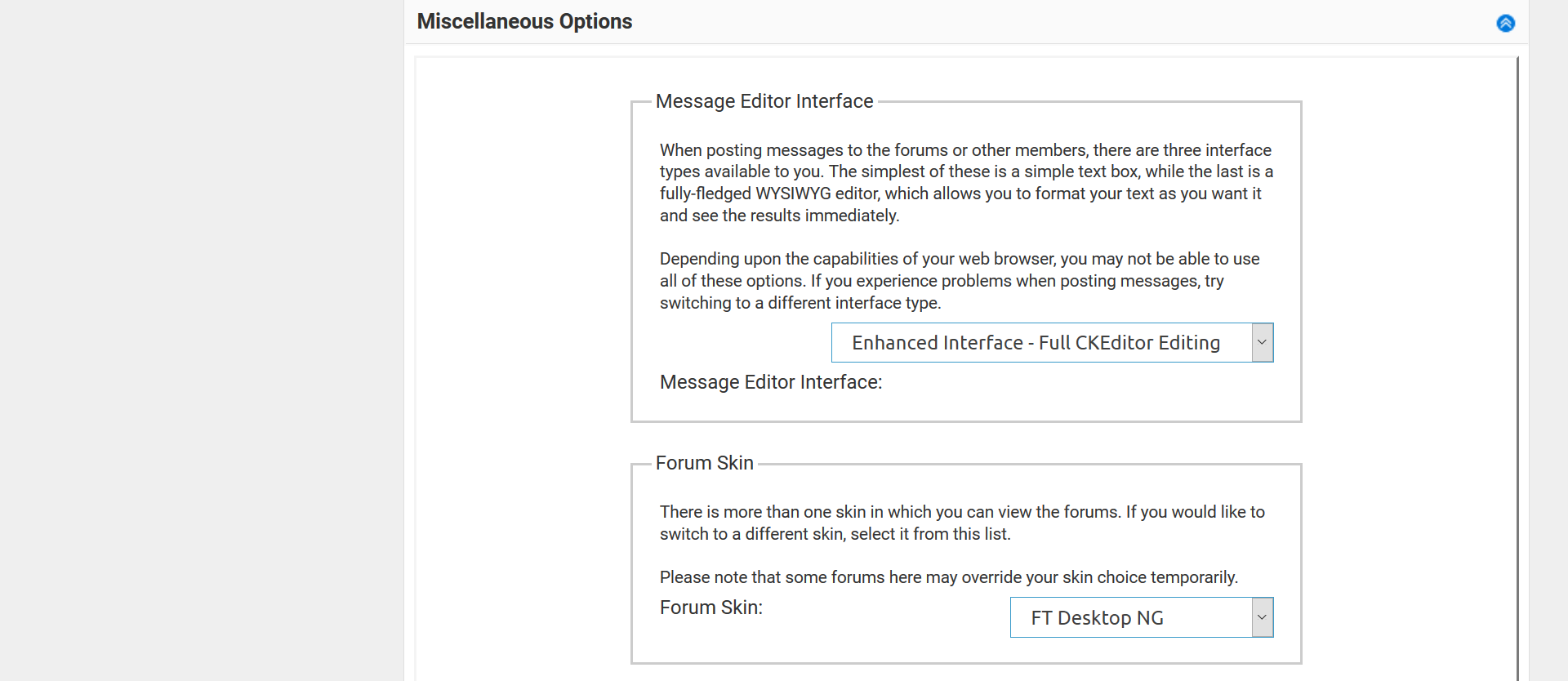Click the Forum Skin group legend
The image size is (1568, 681).
pyautogui.click(x=704, y=463)
